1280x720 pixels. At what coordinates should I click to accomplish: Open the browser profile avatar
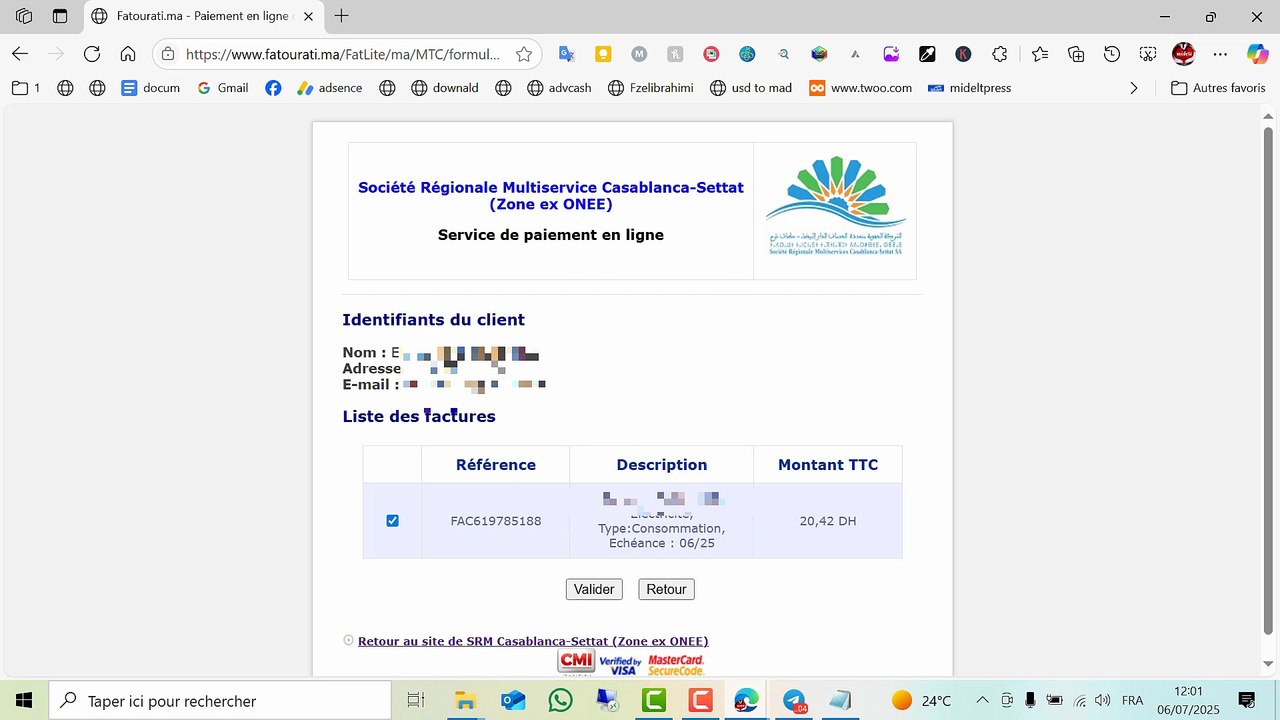coord(1184,54)
